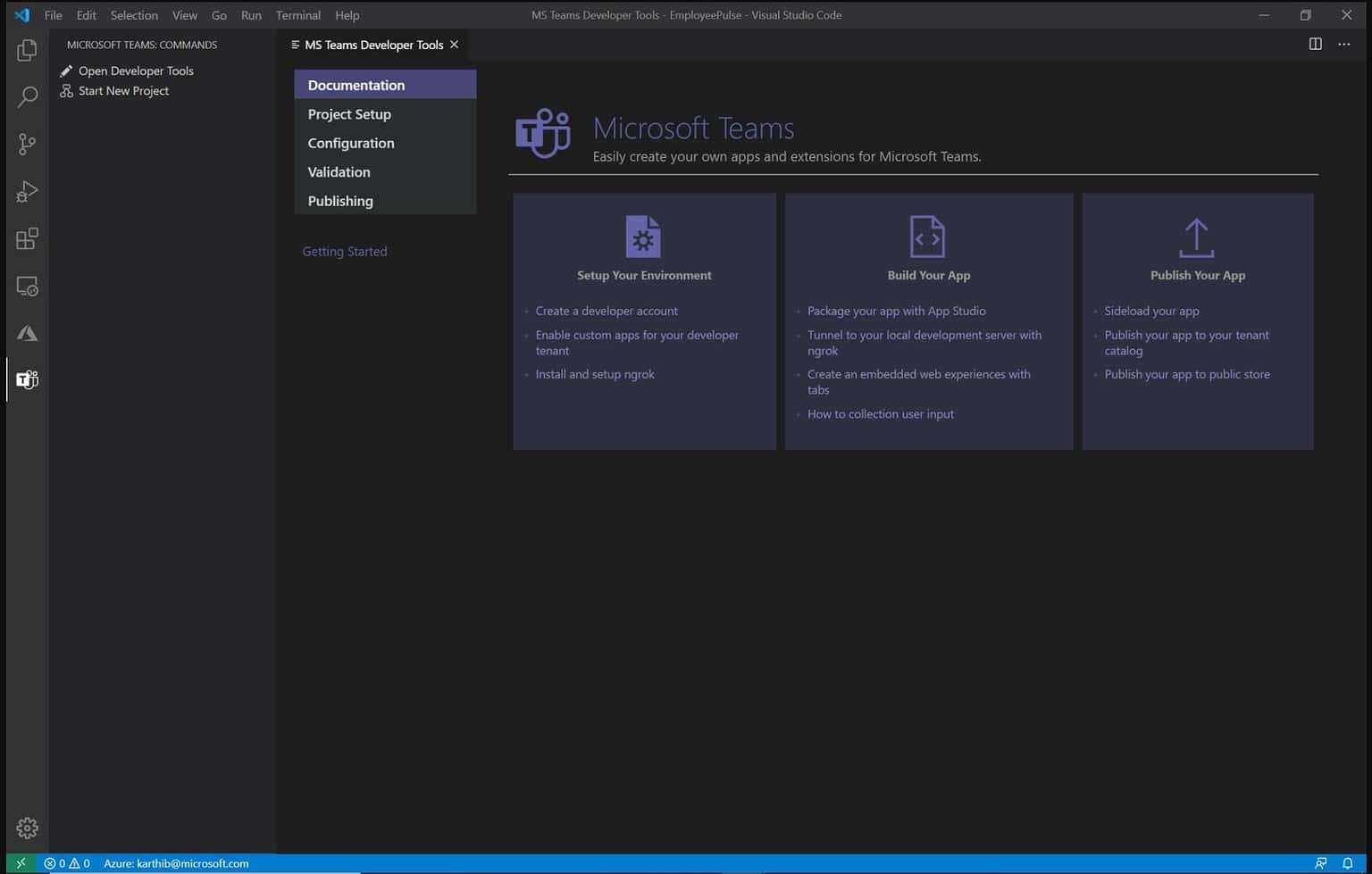Open the Sideload your app link
Viewport: 1372px width, 874px height.
[x=1151, y=311]
